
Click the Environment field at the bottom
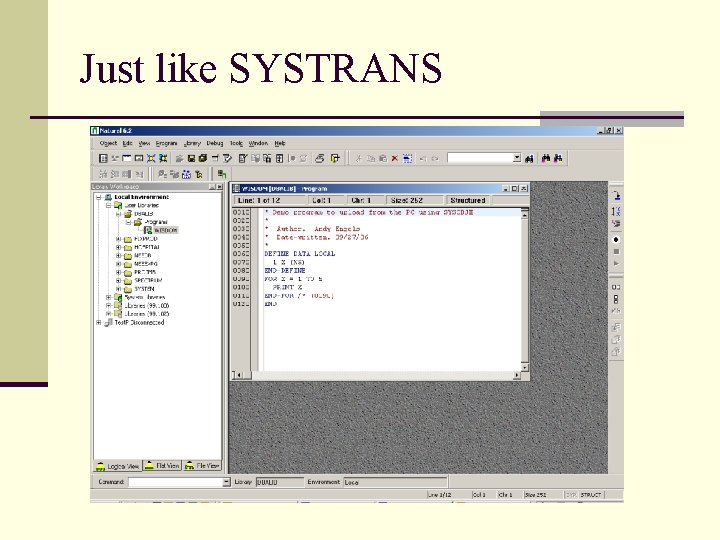pos(395,482)
